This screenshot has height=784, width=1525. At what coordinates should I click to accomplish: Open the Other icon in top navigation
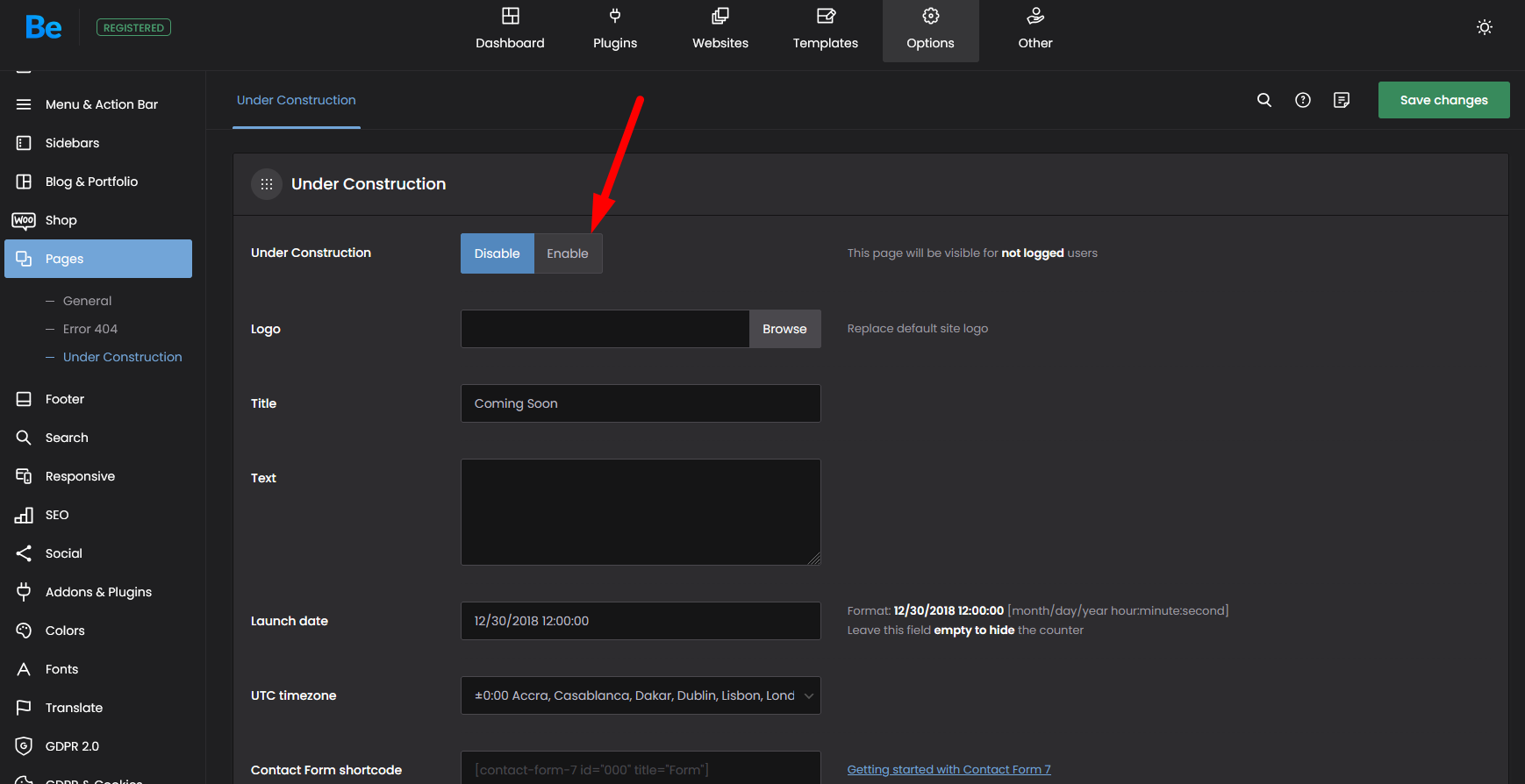point(1035,16)
